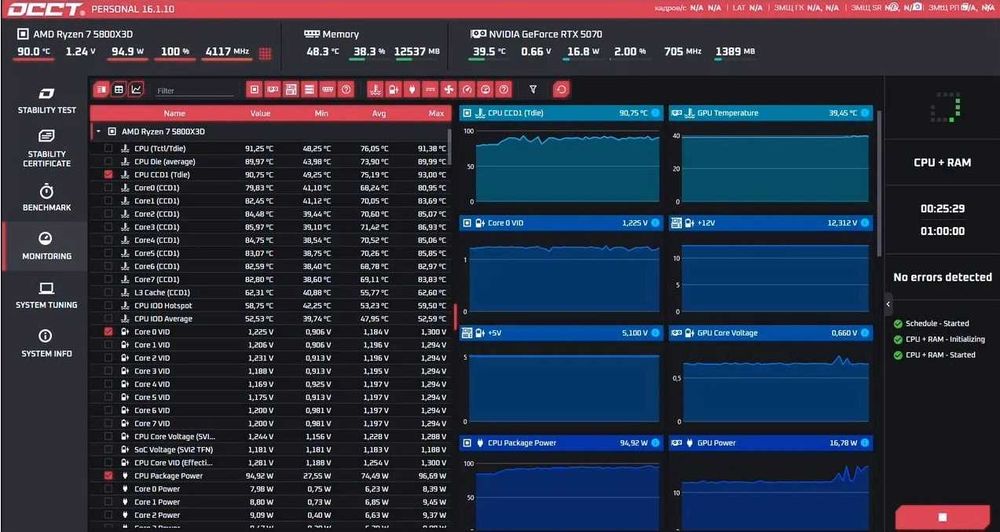
Task: Uncheck the Core 0 VID checkbox
Action: tap(108, 332)
